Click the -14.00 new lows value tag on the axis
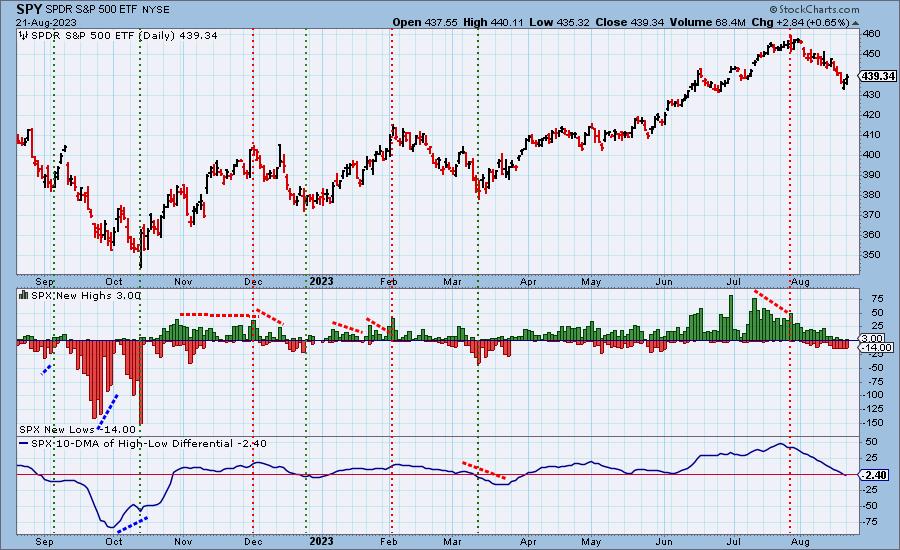Screen dimensions: 900x550 pyautogui.click(x=876, y=347)
